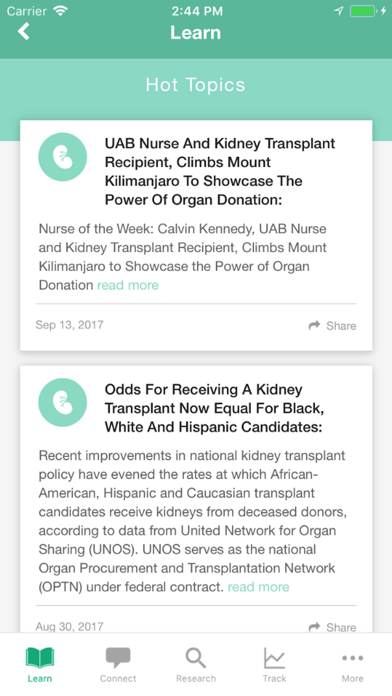
Task: Tap the Recent improvements summary paragraph
Action: pyautogui.click(x=193, y=521)
